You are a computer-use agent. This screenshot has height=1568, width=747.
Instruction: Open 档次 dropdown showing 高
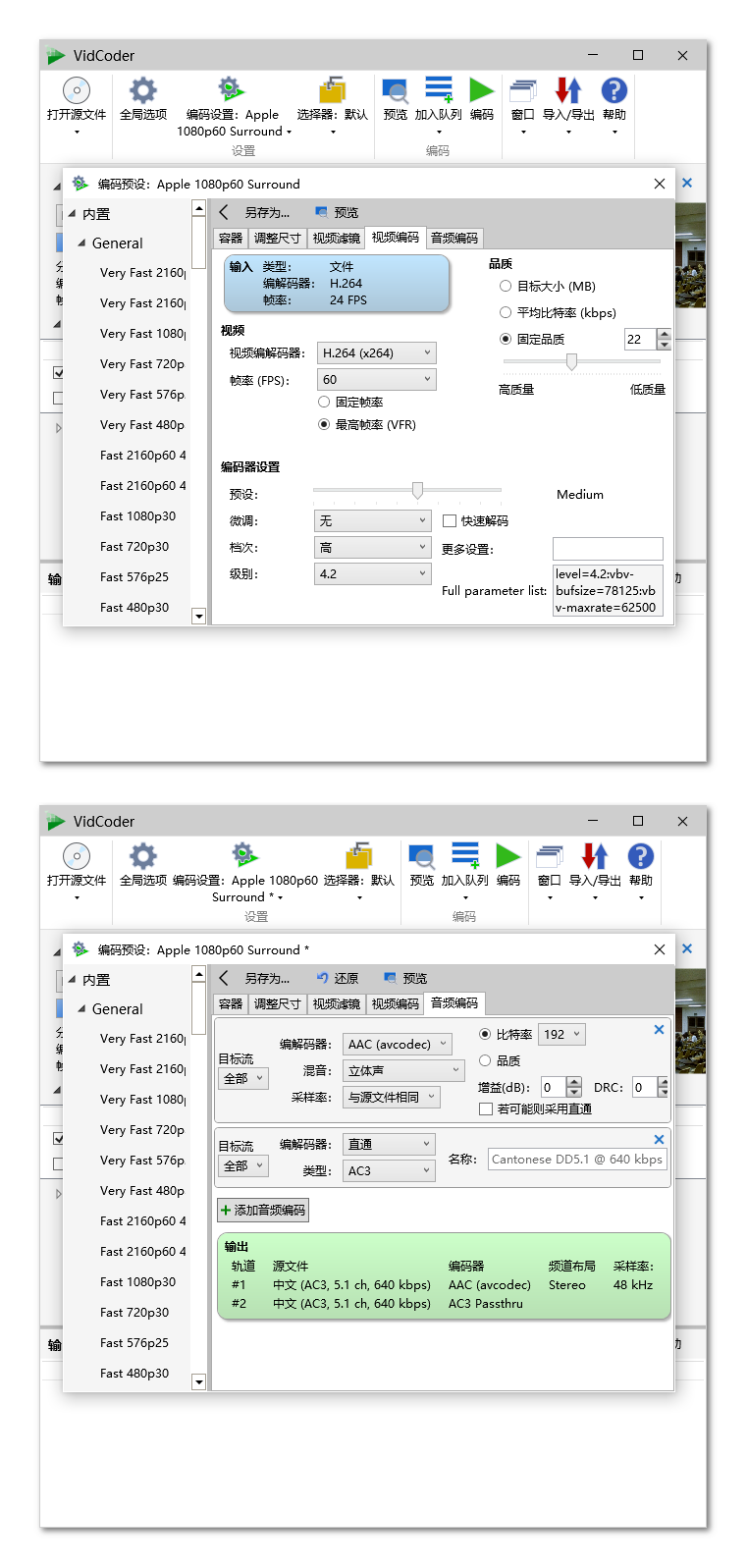coord(373,548)
